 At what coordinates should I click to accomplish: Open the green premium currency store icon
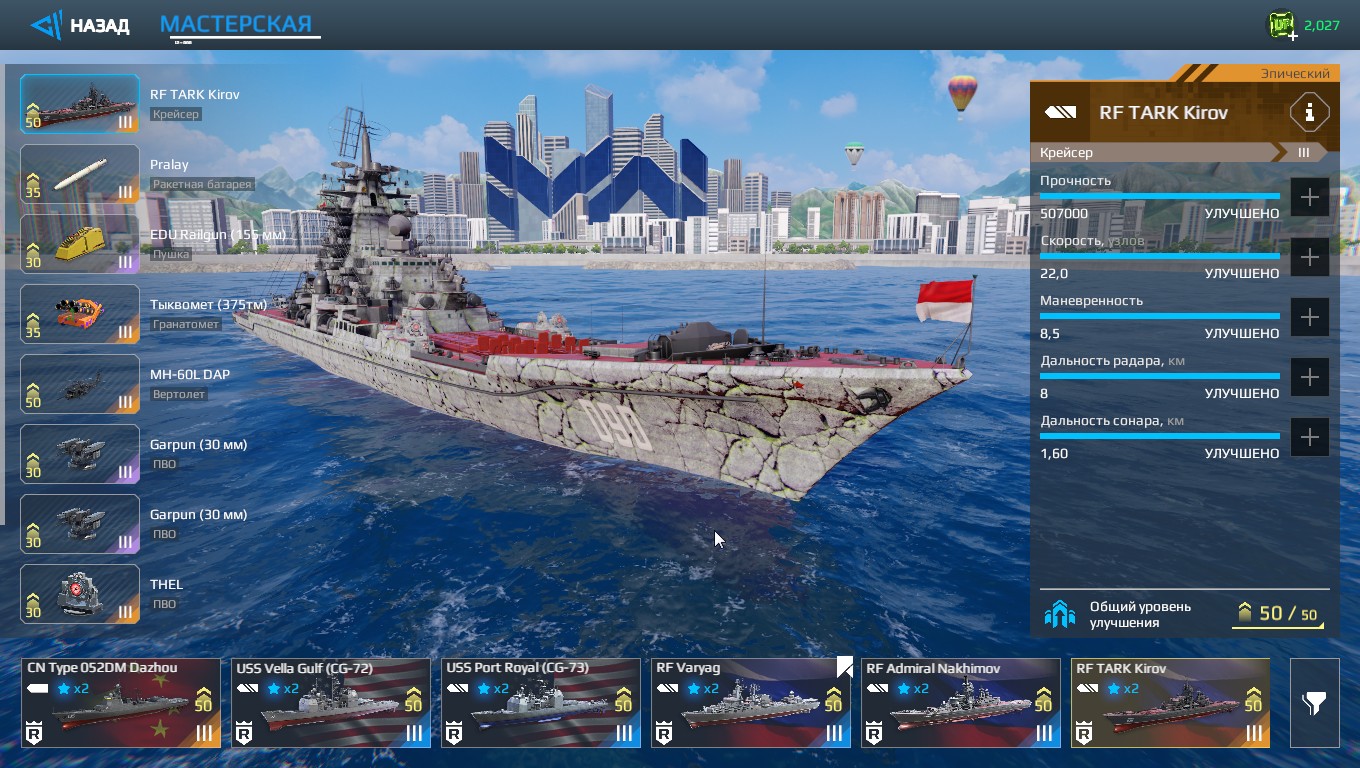click(x=1281, y=26)
